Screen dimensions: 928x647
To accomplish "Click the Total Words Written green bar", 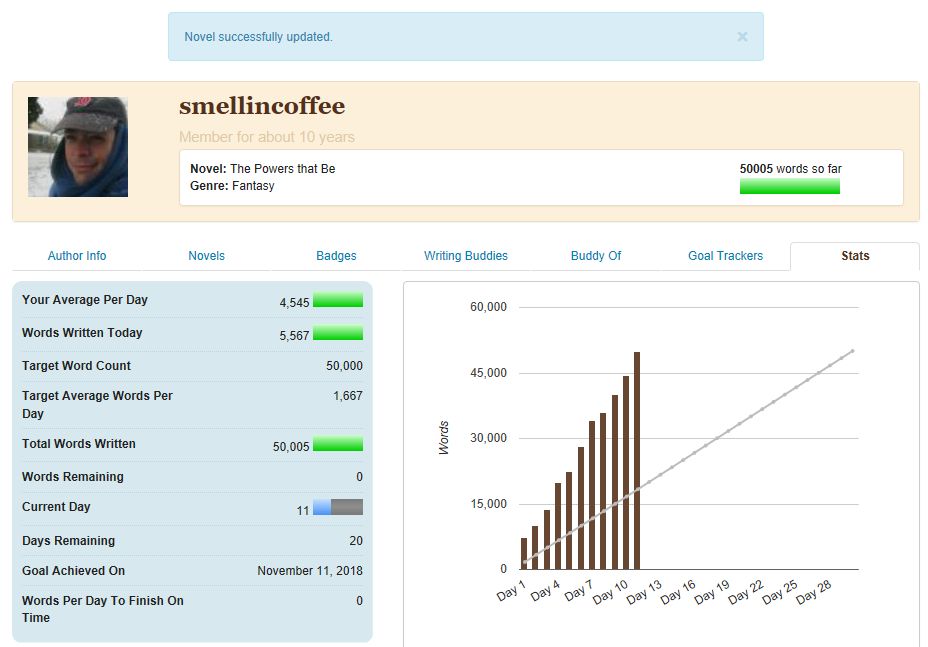I will (337, 444).
